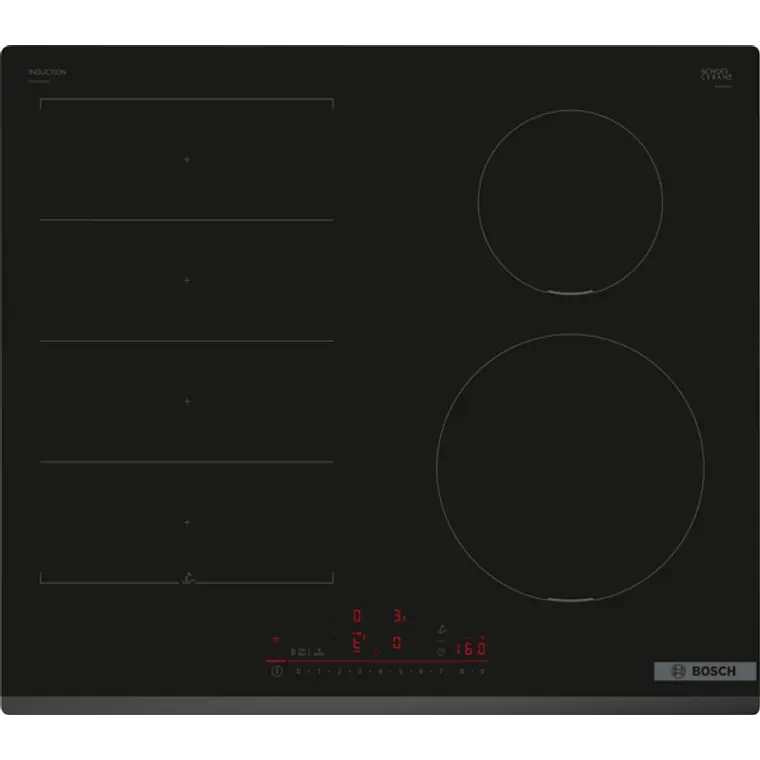Tap the third cross in flex zone
This screenshot has width=760, height=760.
[x=187, y=402]
